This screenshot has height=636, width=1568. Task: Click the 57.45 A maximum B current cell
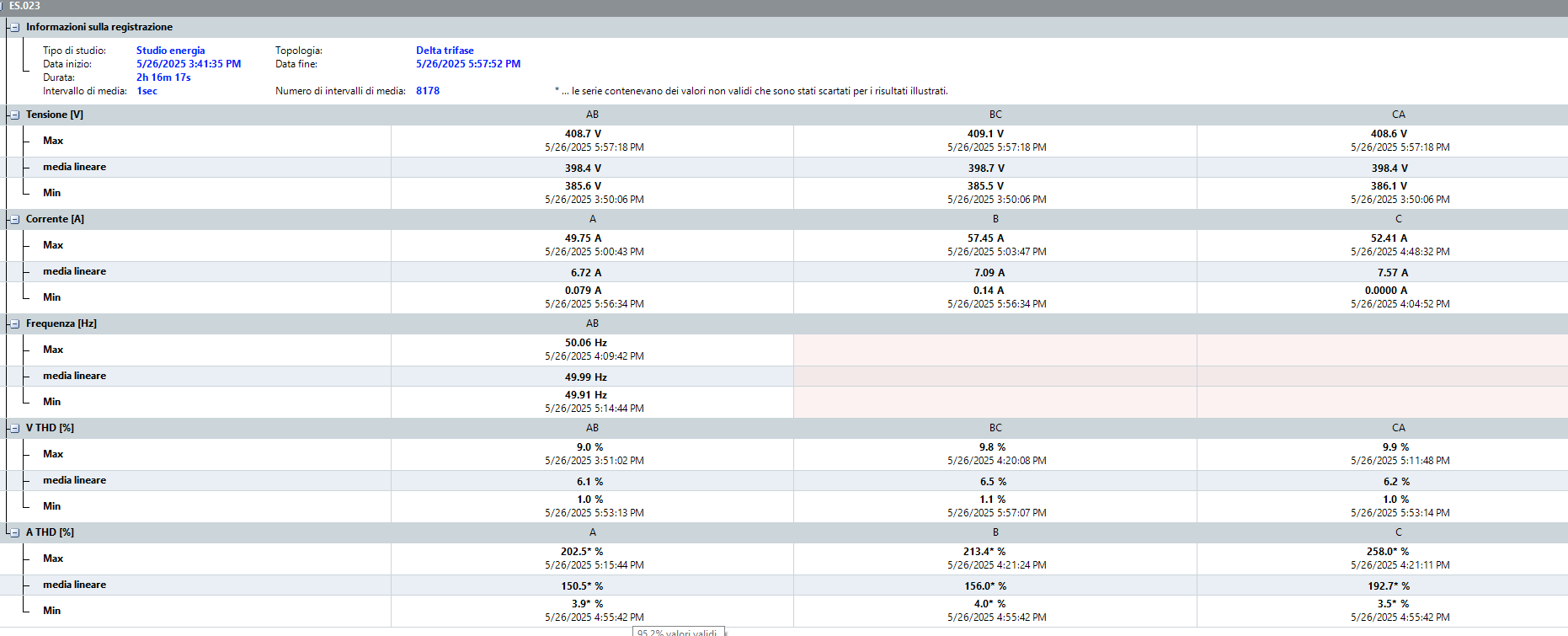point(995,245)
